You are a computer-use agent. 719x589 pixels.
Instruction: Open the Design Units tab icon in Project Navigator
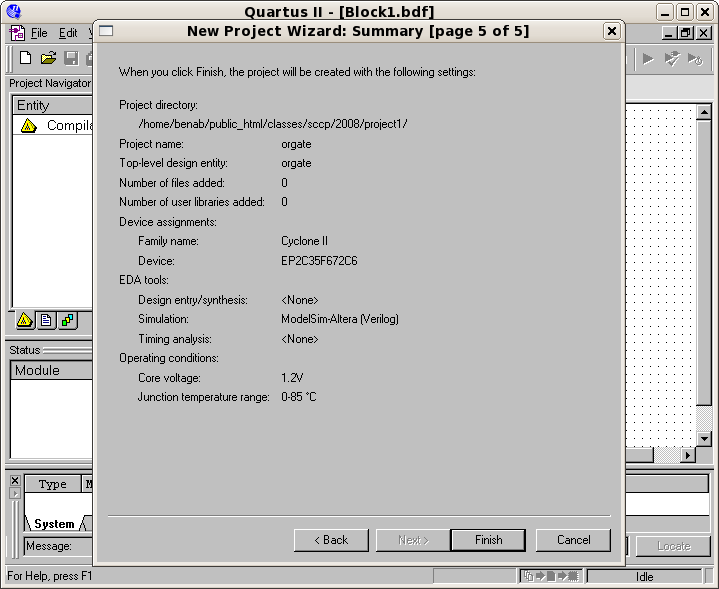click(67, 321)
